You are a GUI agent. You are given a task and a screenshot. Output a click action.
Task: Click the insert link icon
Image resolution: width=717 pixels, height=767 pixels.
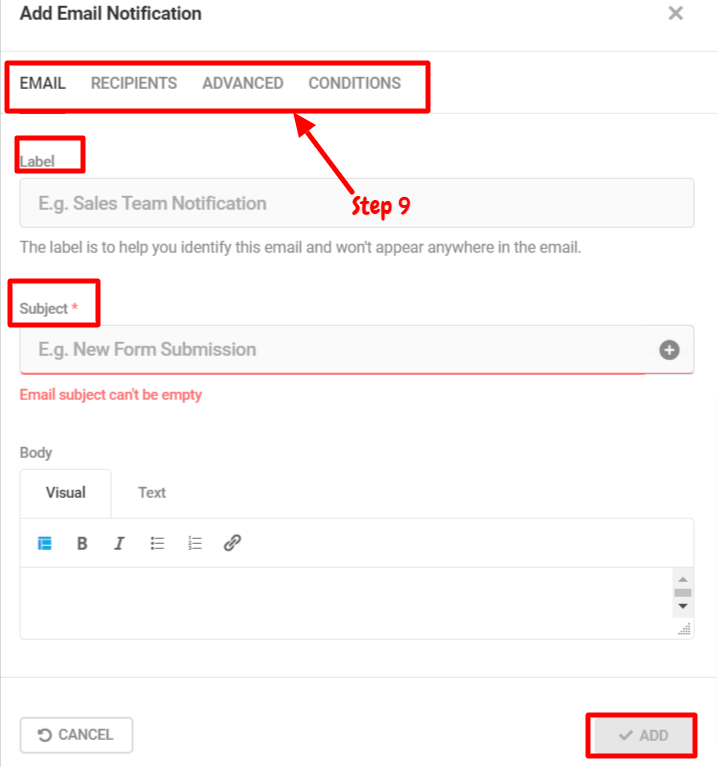[x=232, y=543]
